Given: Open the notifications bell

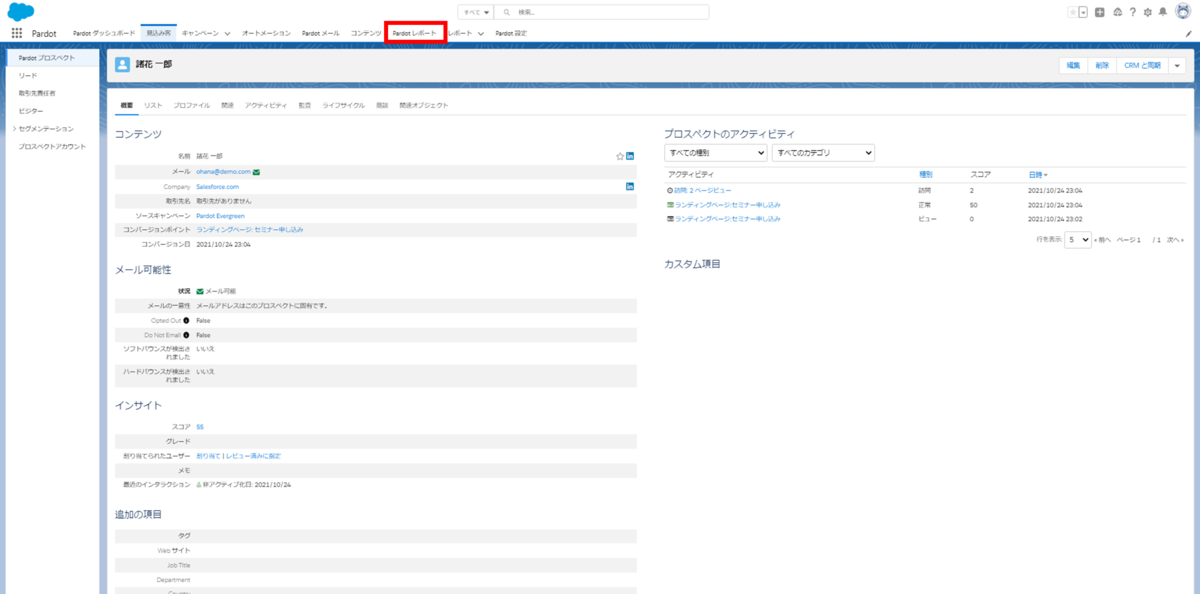Looking at the screenshot, I should pos(1162,12).
